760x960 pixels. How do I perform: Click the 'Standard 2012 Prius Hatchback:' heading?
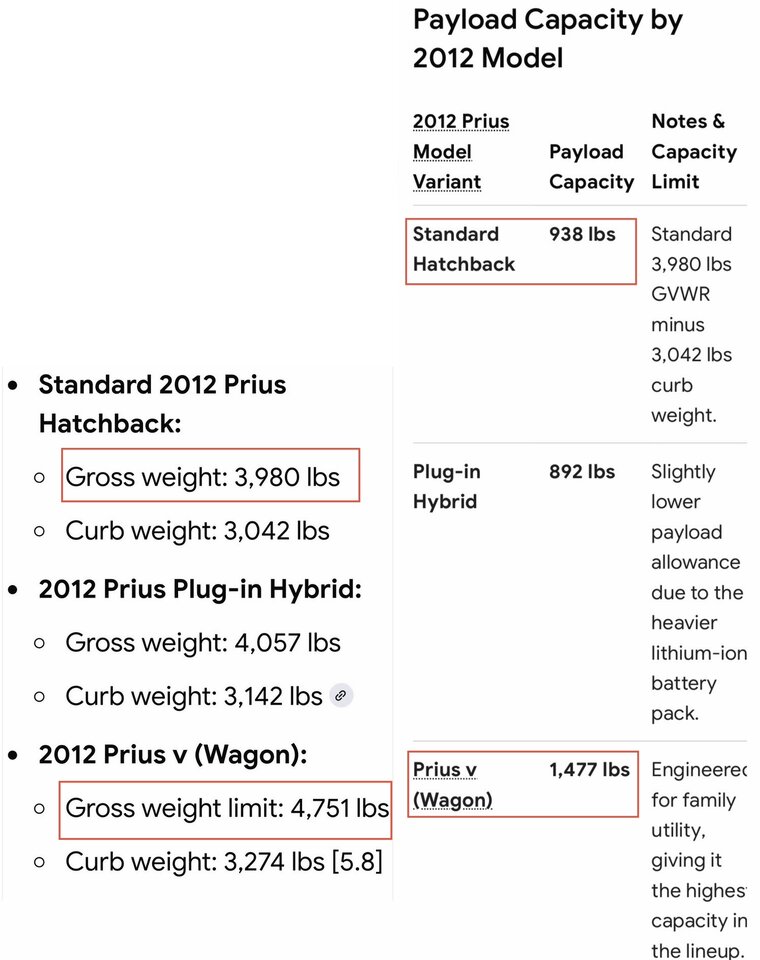click(x=162, y=404)
